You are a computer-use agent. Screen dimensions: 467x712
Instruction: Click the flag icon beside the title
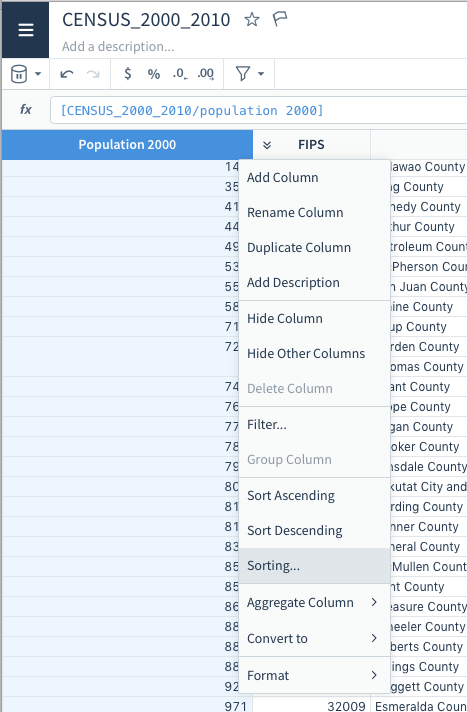click(x=280, y=19)
